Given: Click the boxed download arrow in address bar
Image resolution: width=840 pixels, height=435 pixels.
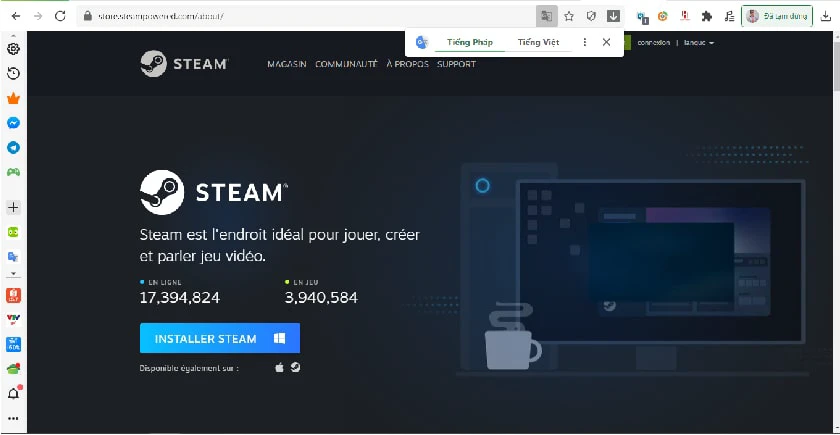Looking at the screenshot, I should pos(613,16).
